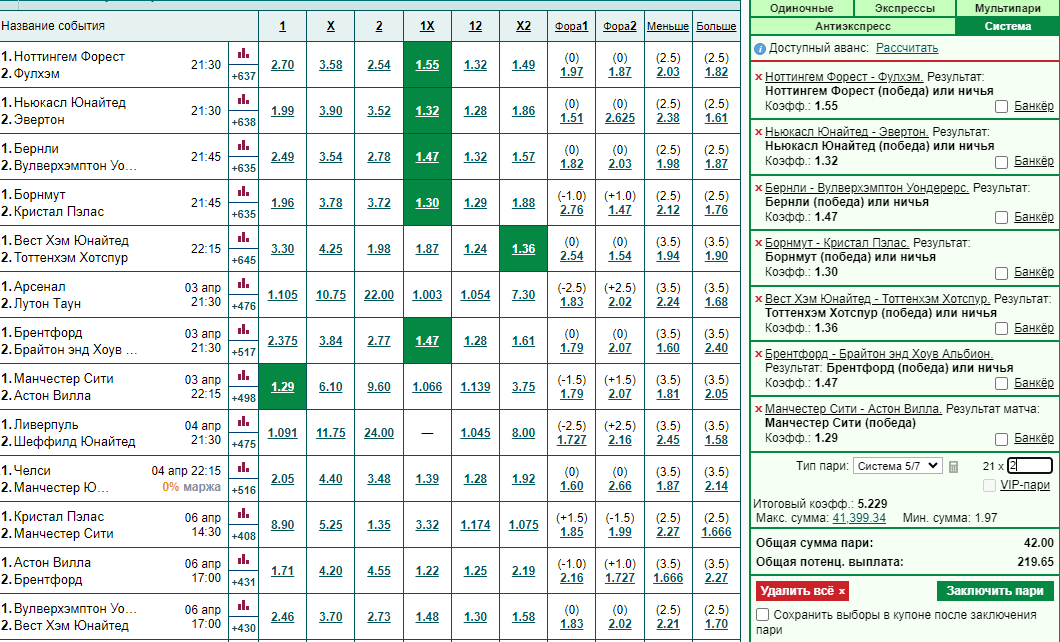Screen dimensions: 1060x642
Task: Enable Банкёр for Ньюкасл Юнайтед selection
Action: click(x=1001, y=162)
